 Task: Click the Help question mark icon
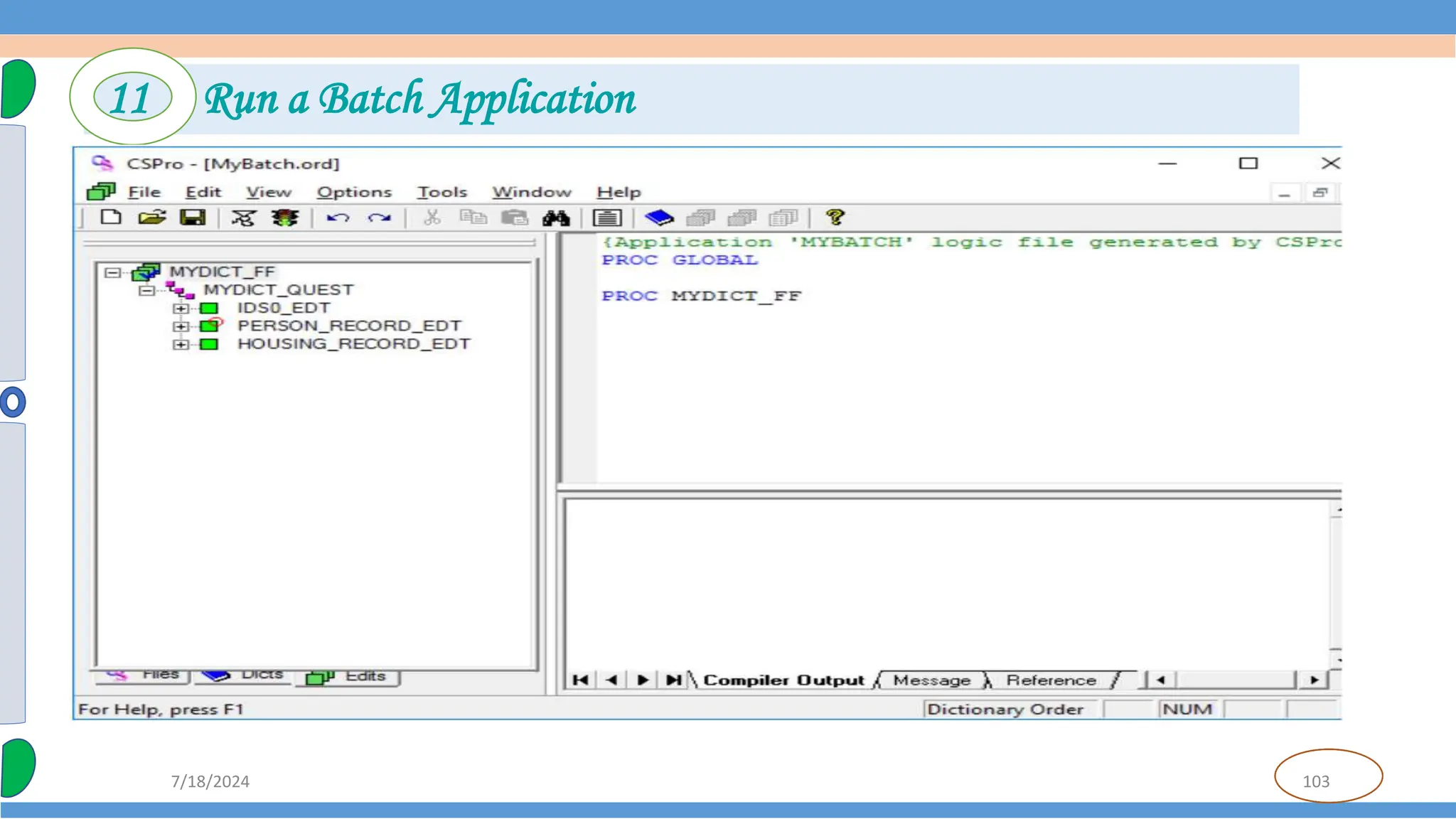point(835,218)
